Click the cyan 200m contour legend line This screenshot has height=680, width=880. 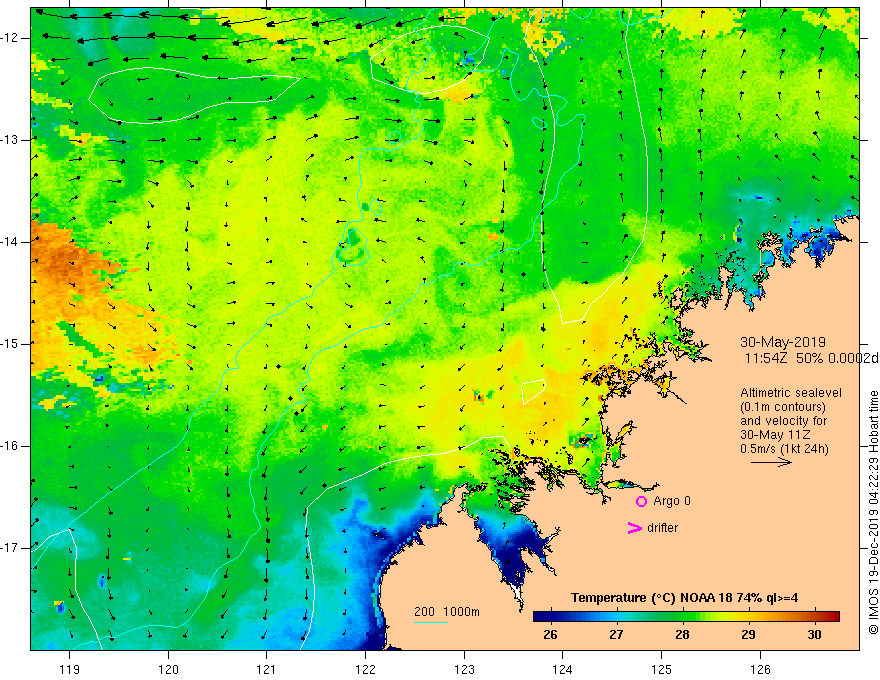click(430, 622)
